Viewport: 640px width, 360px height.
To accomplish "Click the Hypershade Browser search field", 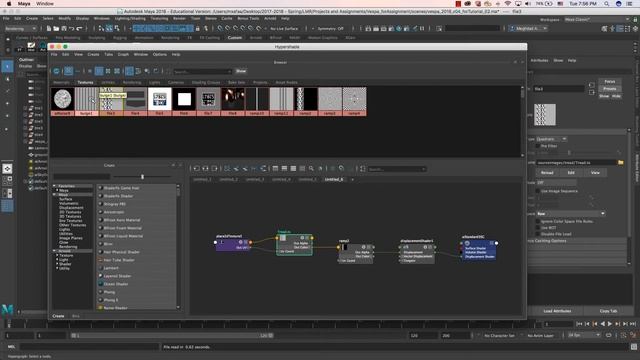I will point(203,71).
